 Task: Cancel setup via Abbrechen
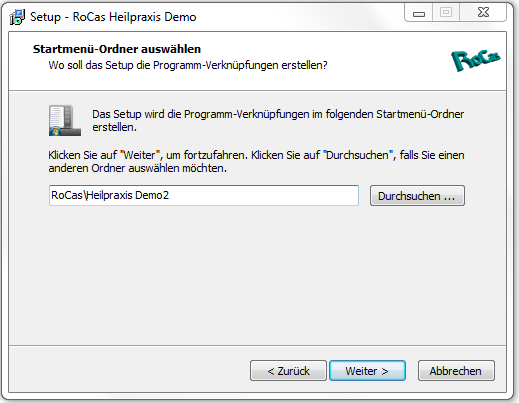click(x=456, y=370)
